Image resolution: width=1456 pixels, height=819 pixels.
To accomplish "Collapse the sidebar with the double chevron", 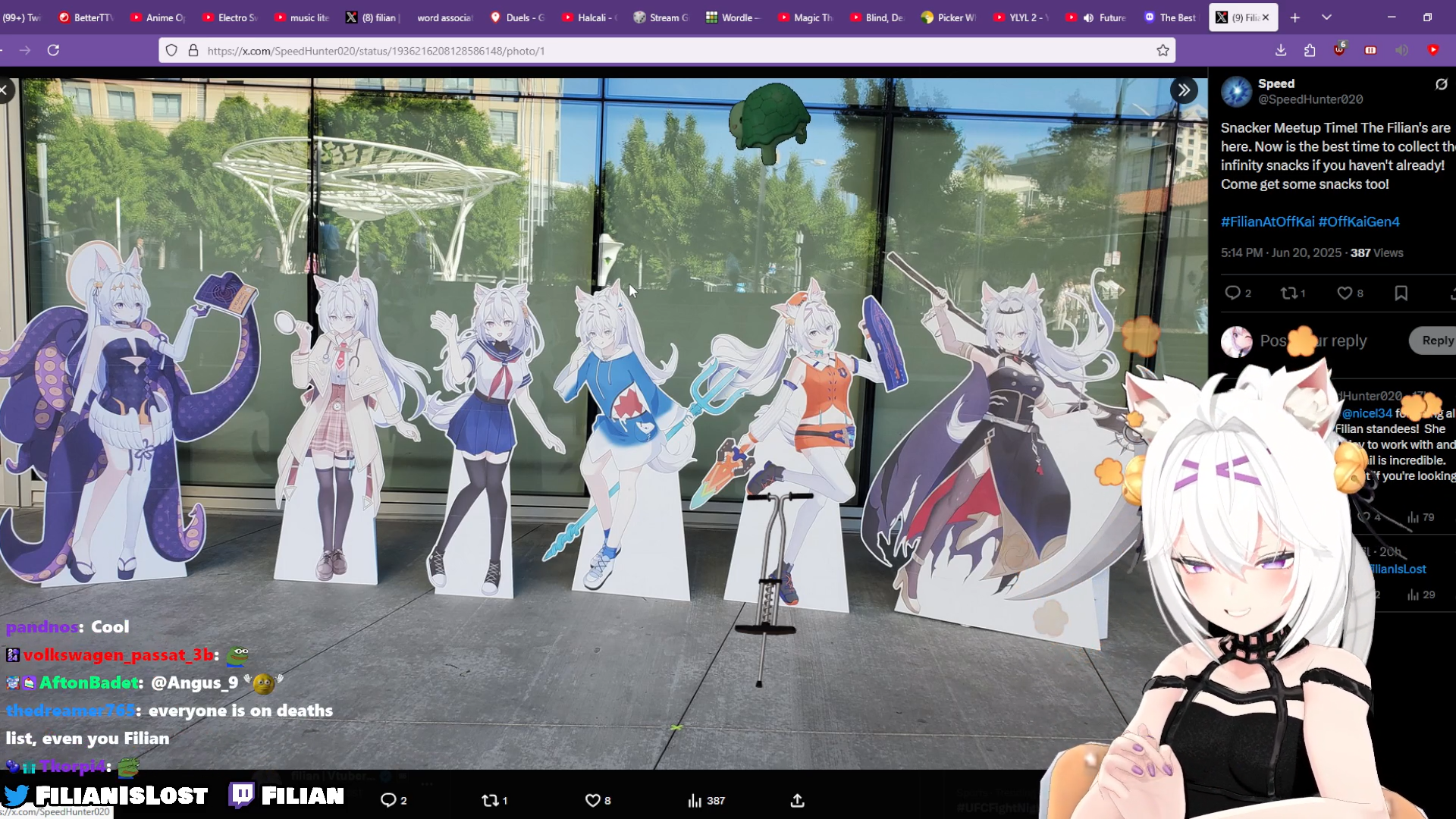I will [x=1184, y=90].
